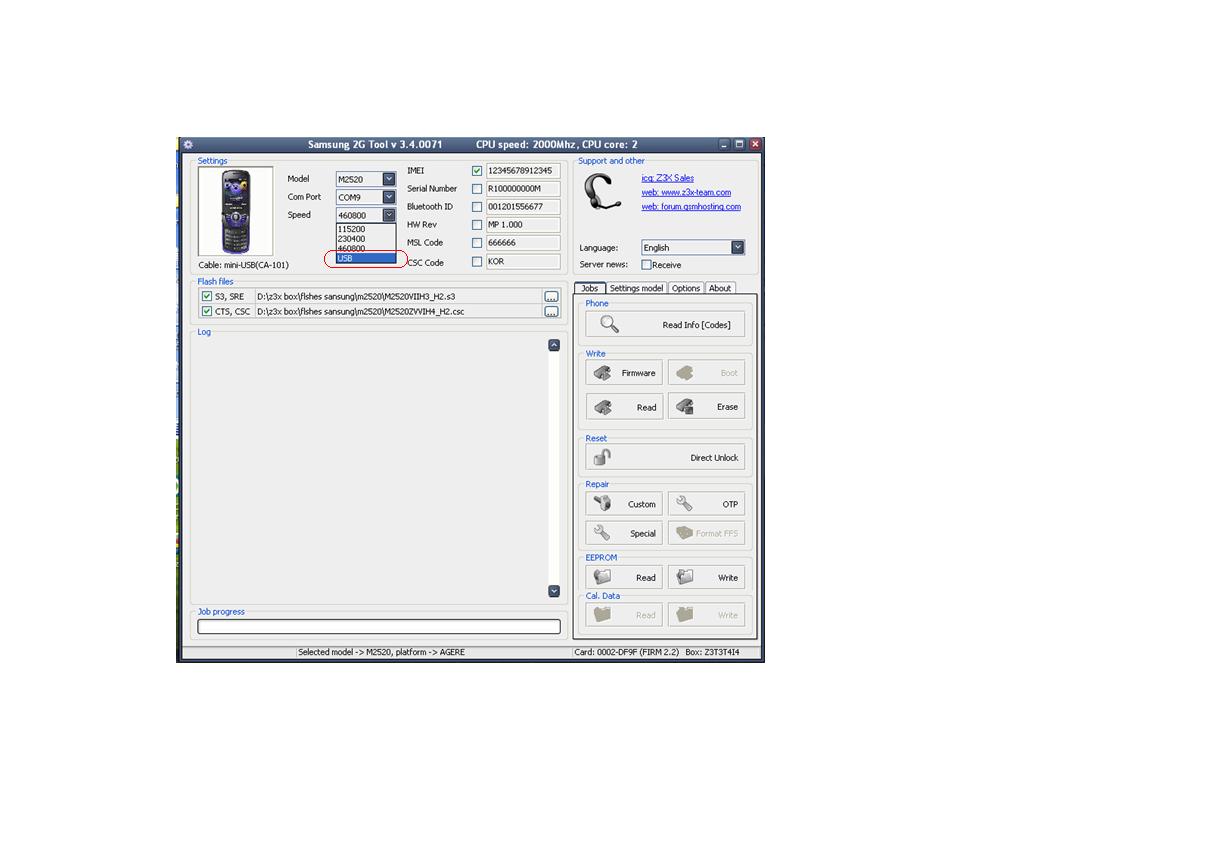
Task: Browse for the S3, SRE flash file
Action: pyautogui.click(x=551, y=297)
